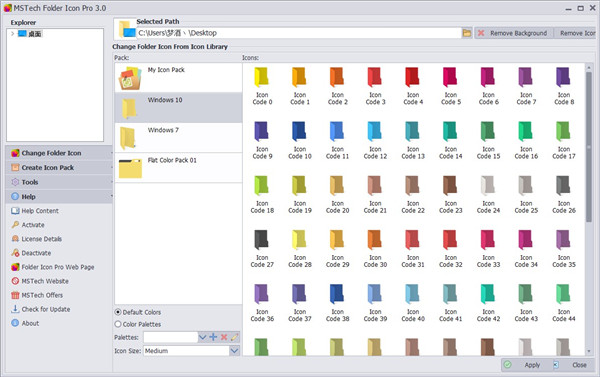Click the icons list vertical scrollbar
This screenshot has width=600, height=377.
point(589,147)
